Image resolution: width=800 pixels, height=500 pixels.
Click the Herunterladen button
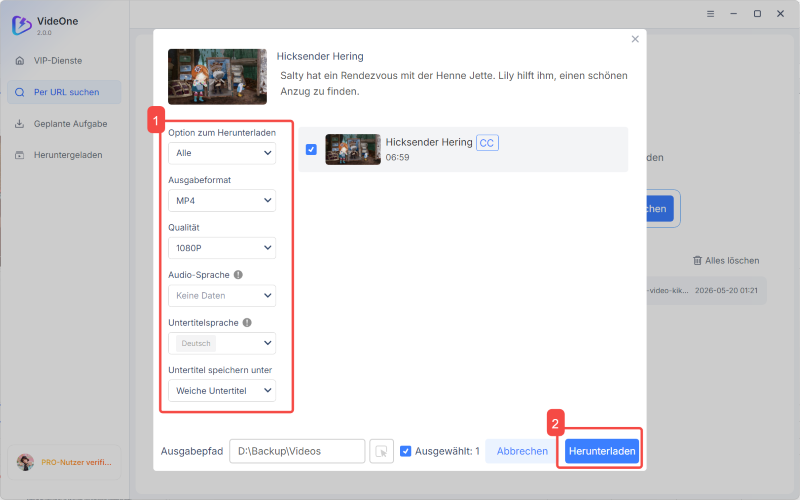coord(602,451)
